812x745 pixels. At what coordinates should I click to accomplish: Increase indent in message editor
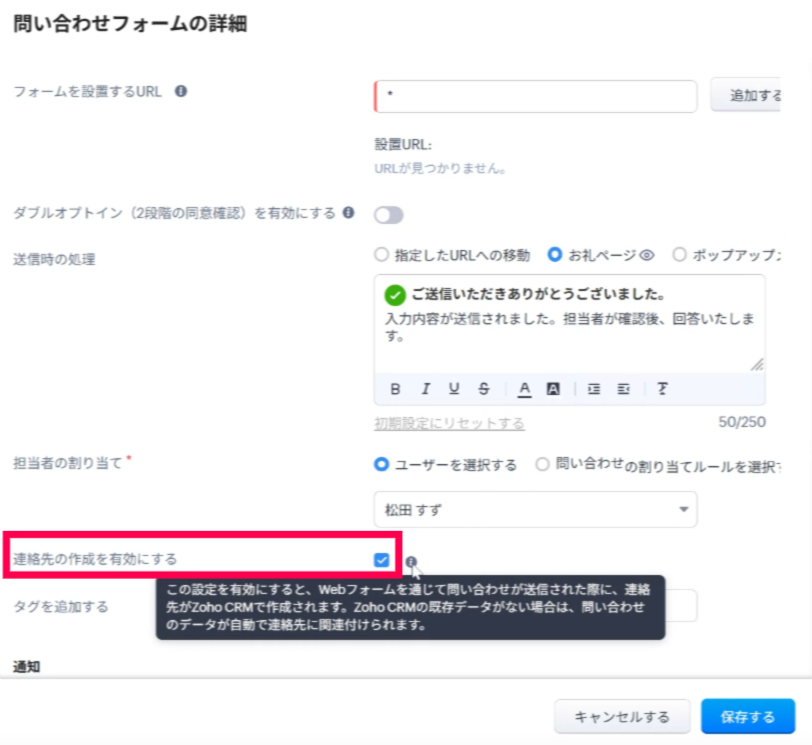click(594, 389)
